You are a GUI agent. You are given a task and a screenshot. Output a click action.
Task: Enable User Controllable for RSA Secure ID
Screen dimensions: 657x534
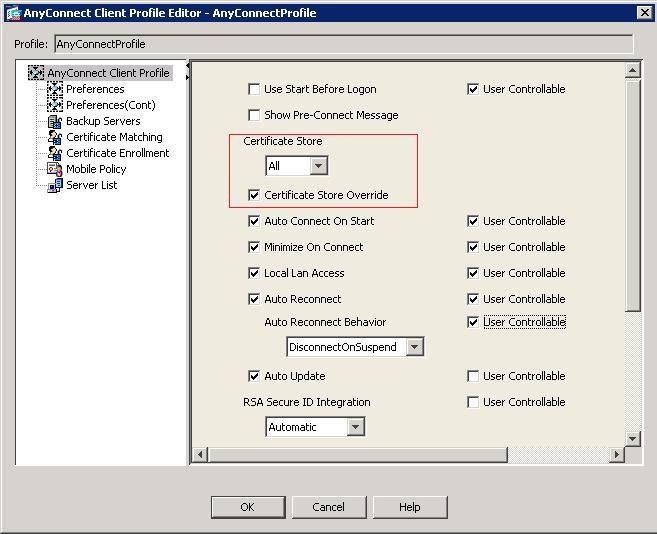(473, 402)
